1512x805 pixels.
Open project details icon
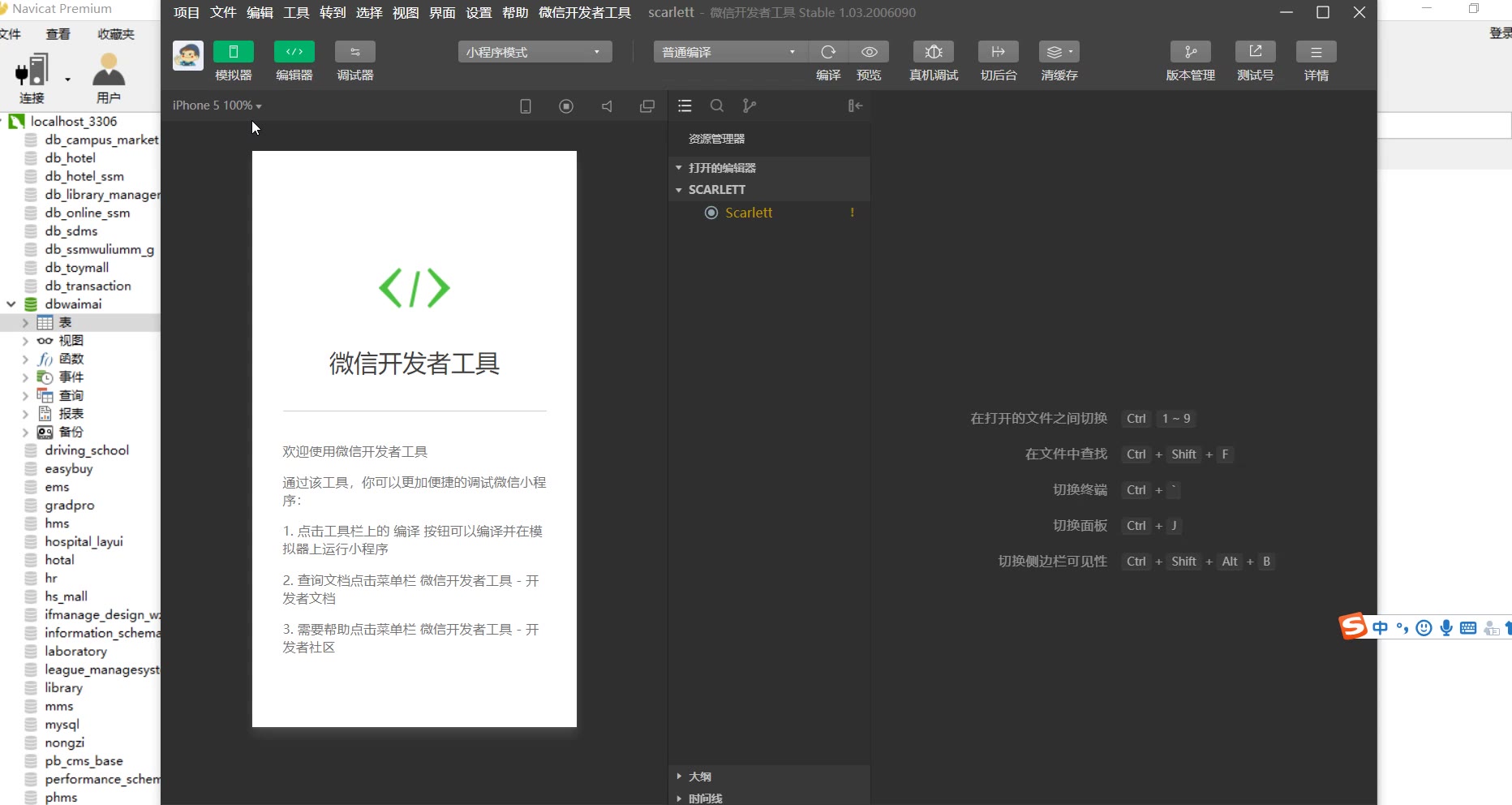tap(1317, 52)
